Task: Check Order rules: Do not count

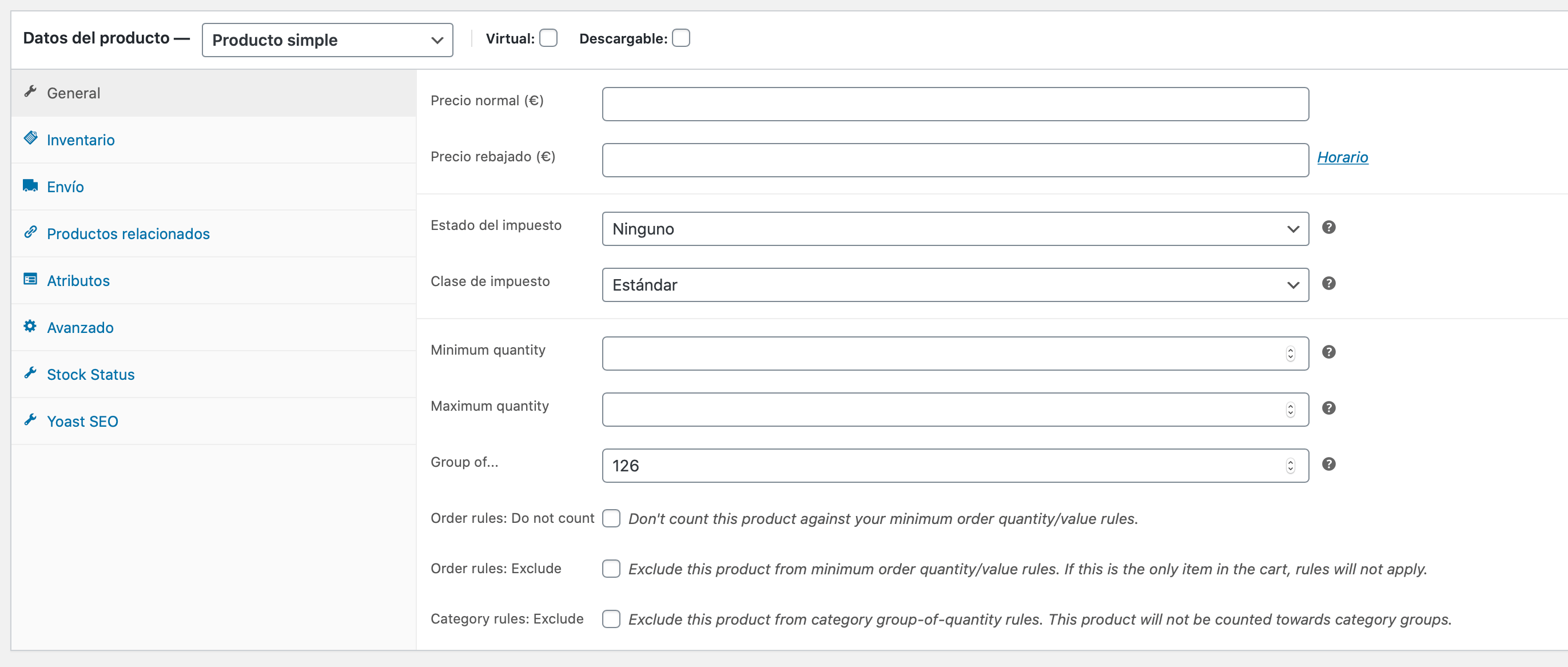Action: [611, 518]
